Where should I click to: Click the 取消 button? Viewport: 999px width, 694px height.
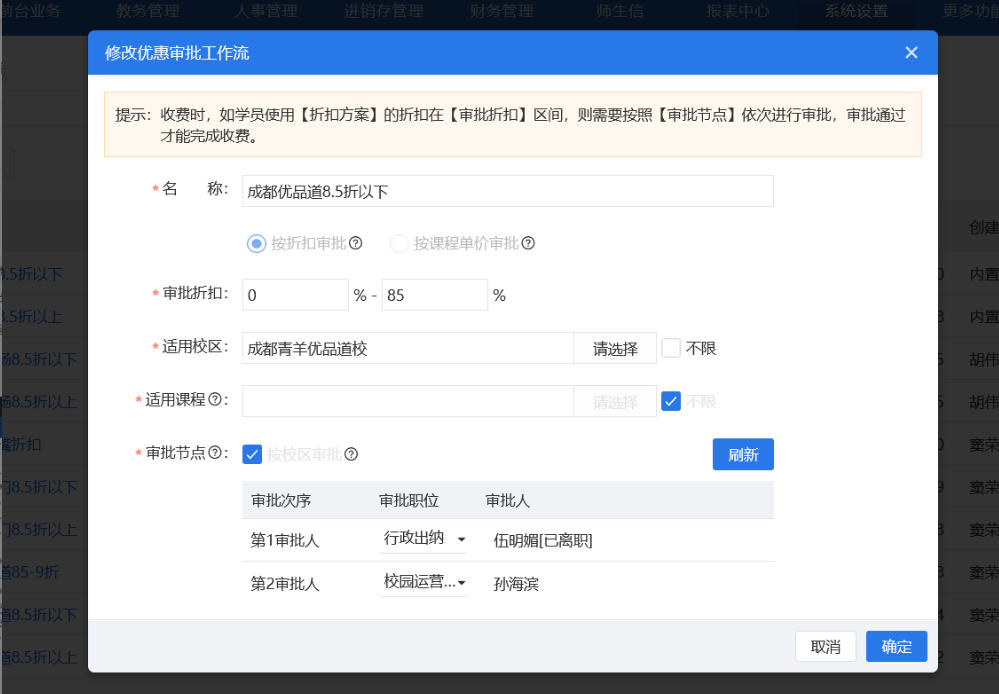coord(826,647)
